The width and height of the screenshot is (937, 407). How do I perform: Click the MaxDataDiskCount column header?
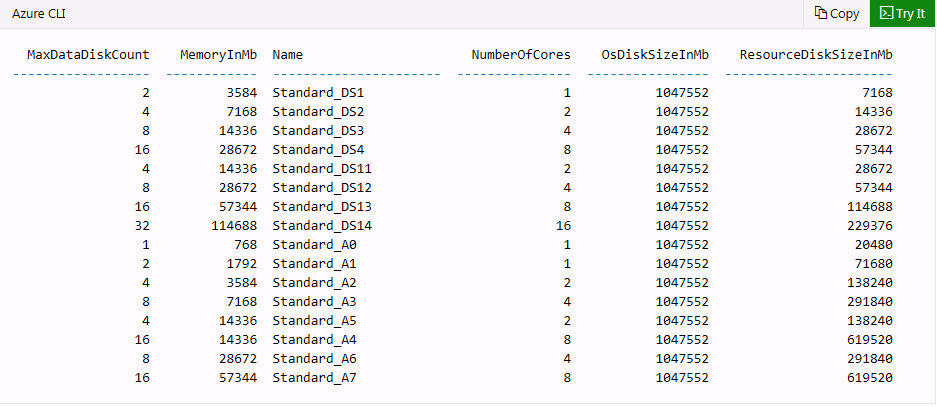88,54
